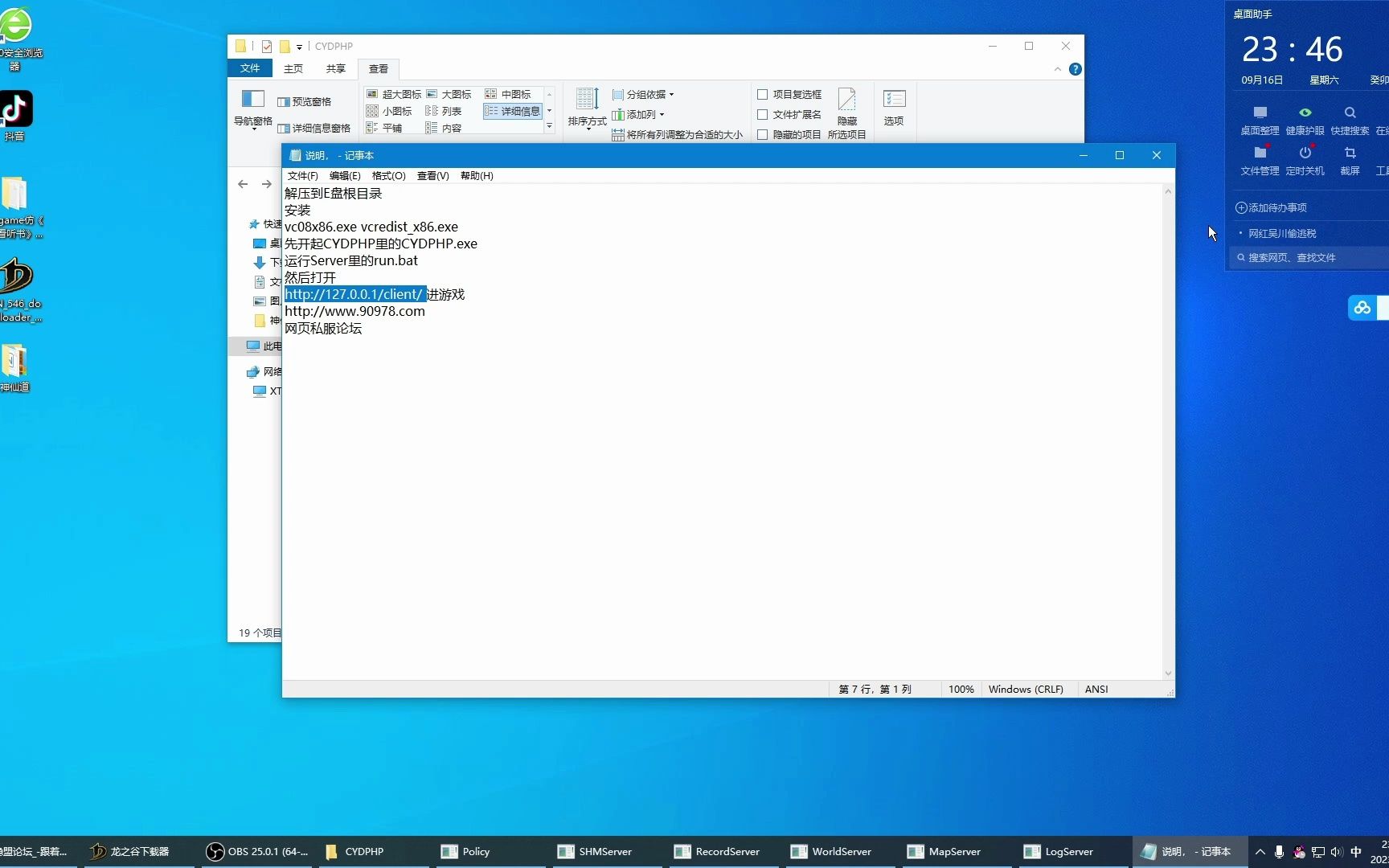Open Explorer File tab

(250, 68)
